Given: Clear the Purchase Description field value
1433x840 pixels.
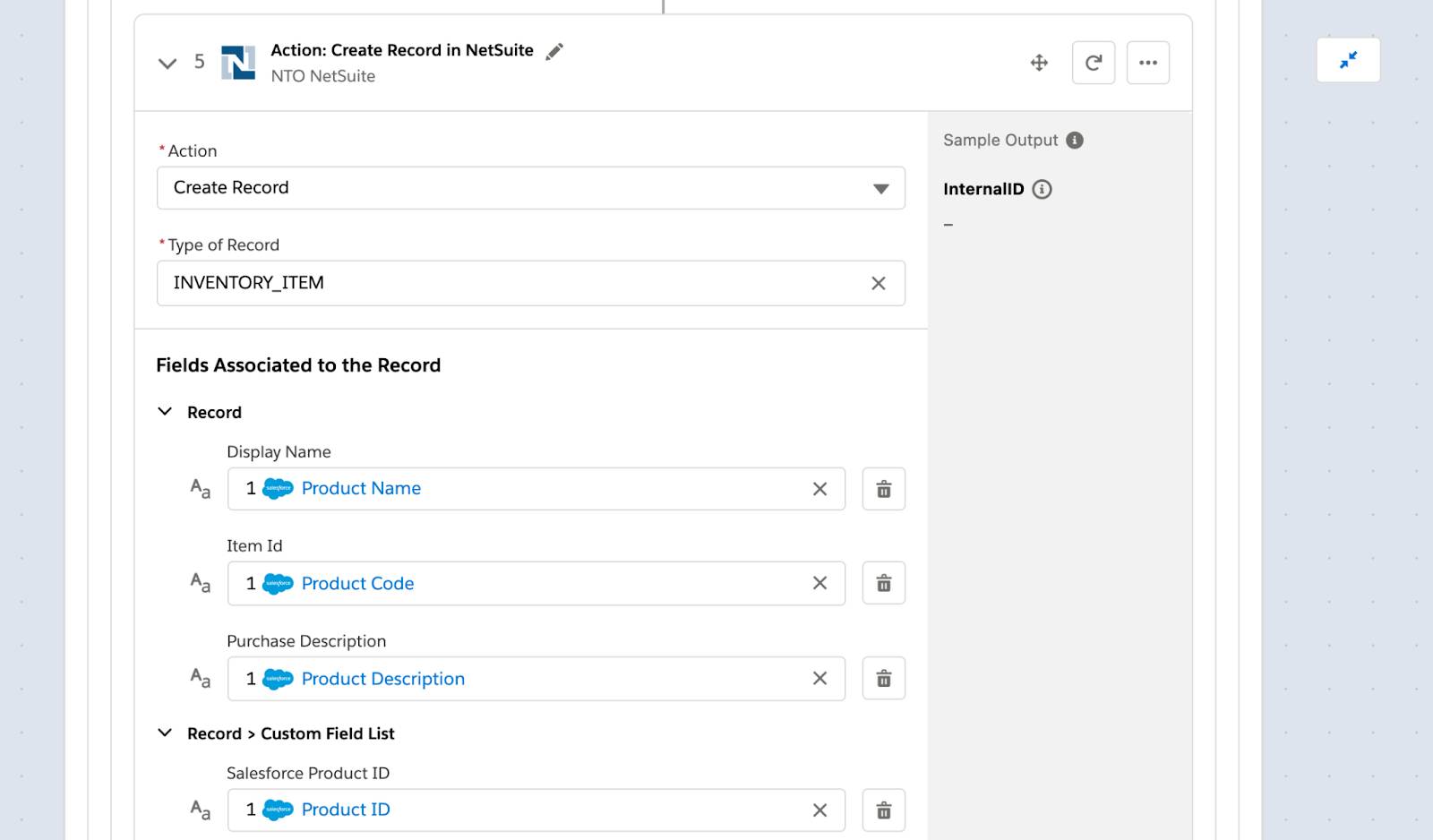Looking at the screenshot, I should pyautogui.click(x=819, y=679).
